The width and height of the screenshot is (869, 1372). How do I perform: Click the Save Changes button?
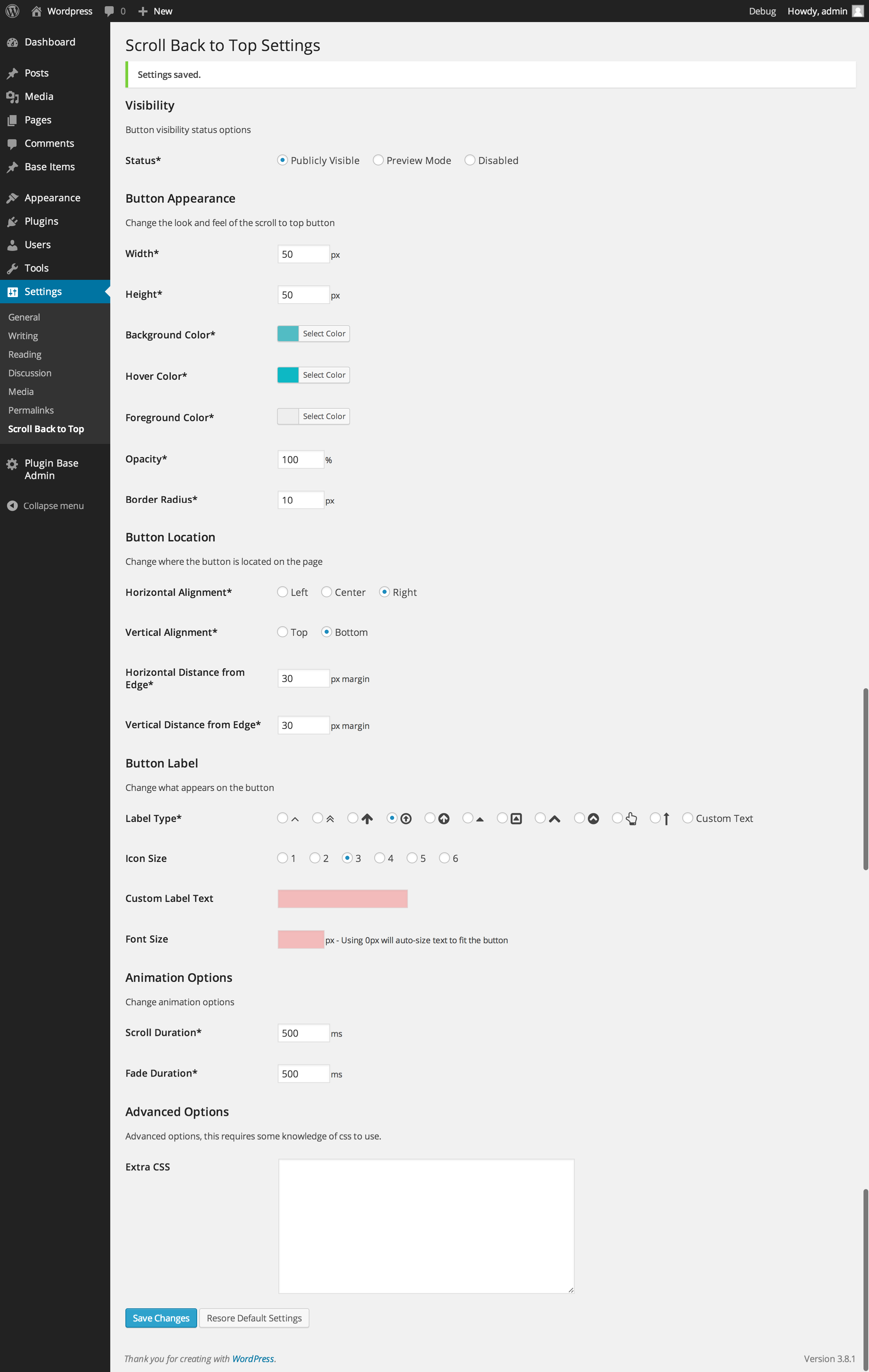pyautogui.click(x=161, y=1318)
